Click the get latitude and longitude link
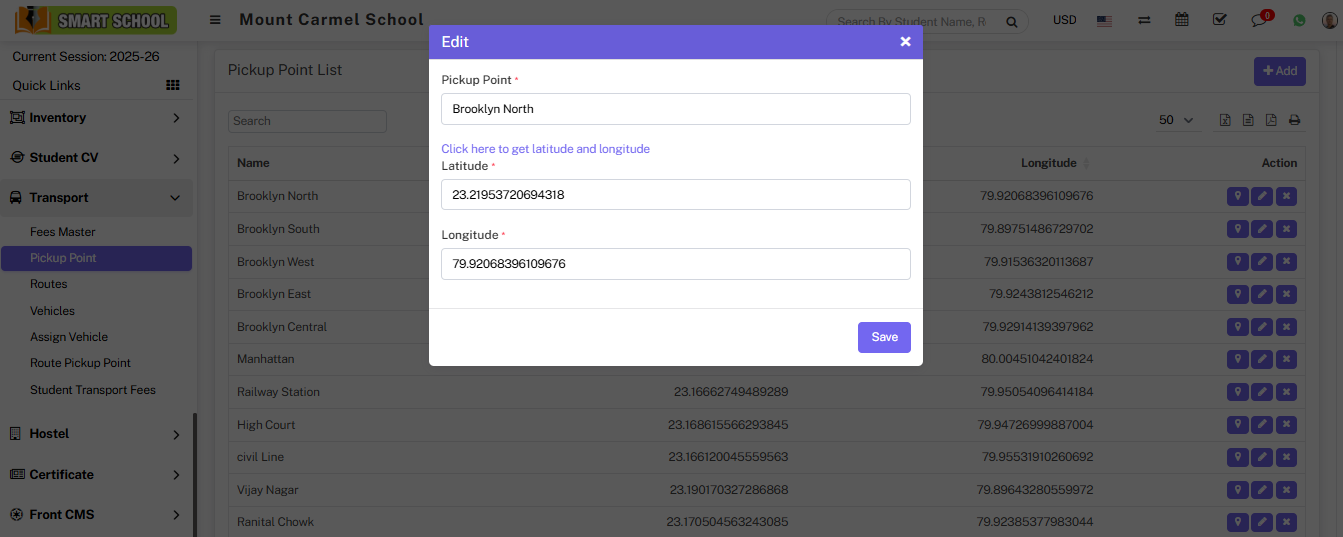The width and height of the screenshot is (1343, 537). pyautogui.click(x=545, y=149)
